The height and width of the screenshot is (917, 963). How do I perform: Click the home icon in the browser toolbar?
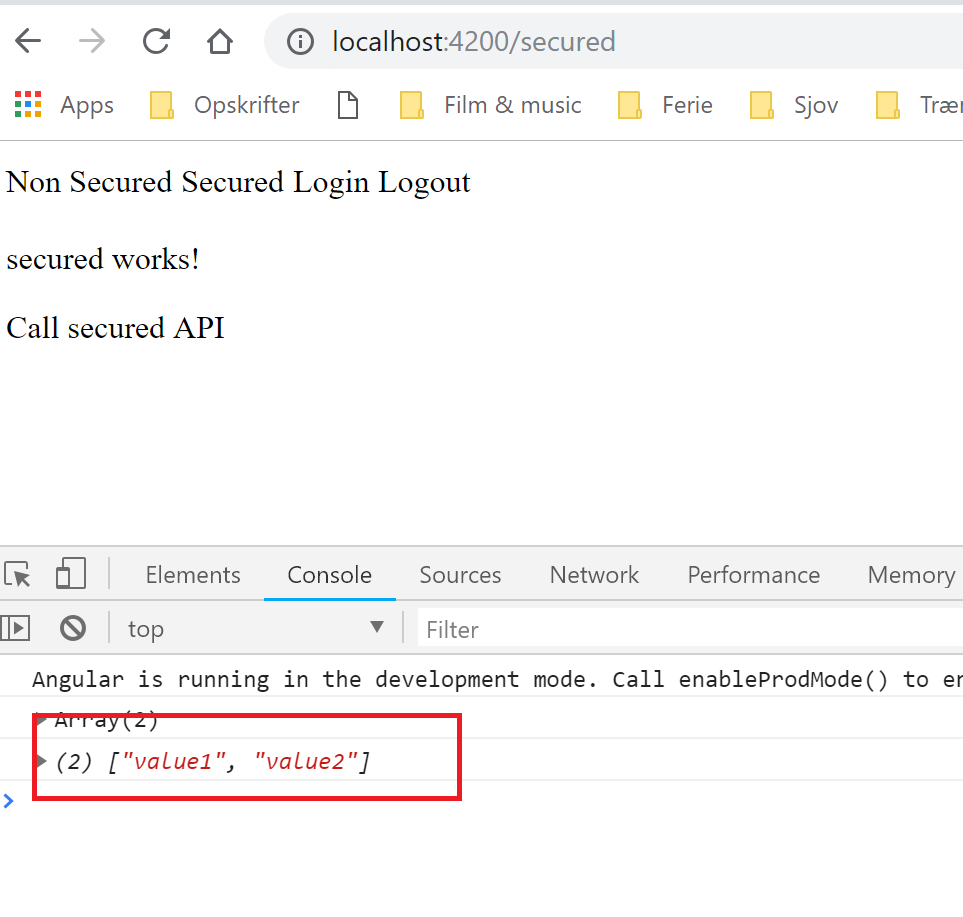click(219, 41)
